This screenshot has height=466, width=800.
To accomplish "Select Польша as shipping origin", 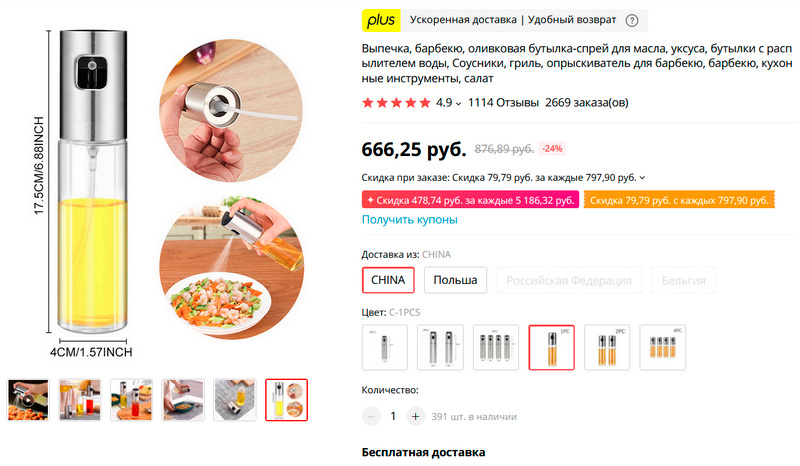I will [455, 280].
